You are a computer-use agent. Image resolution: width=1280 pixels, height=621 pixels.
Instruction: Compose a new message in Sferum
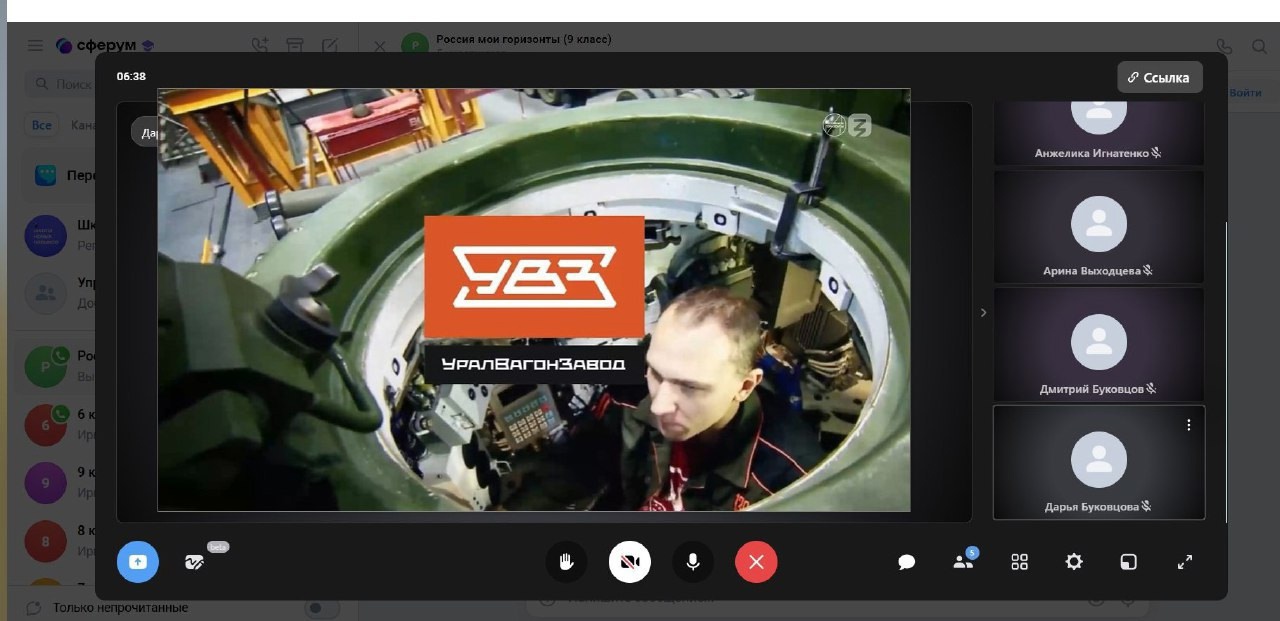point(330,45)
